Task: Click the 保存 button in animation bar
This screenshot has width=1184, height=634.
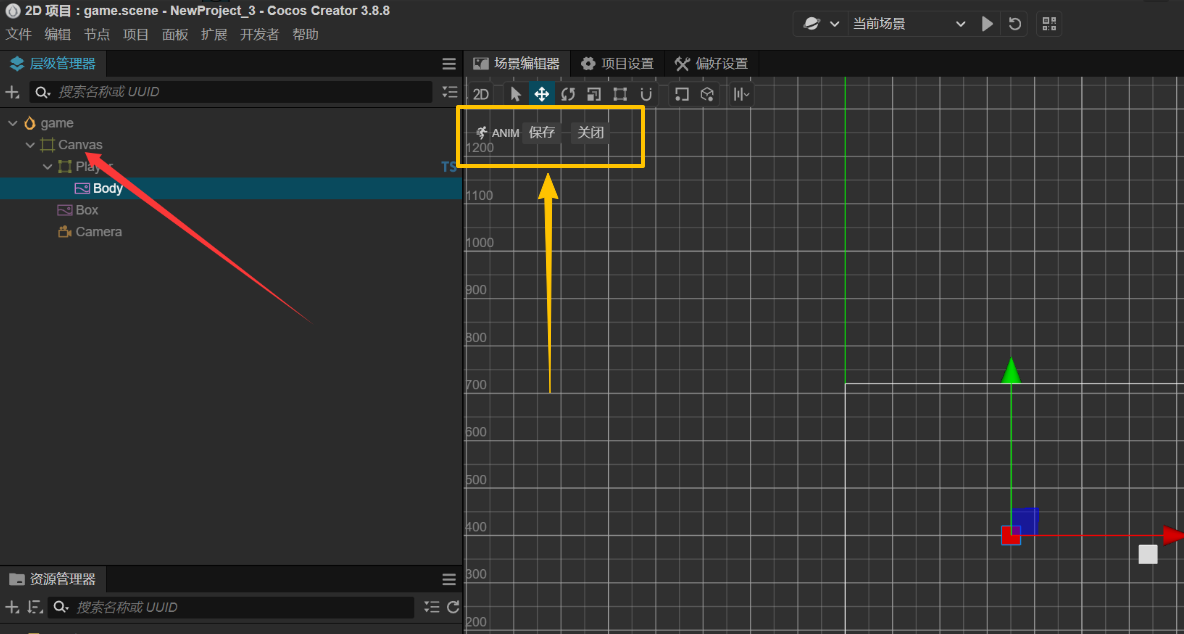Action: (x=542, y=133)
